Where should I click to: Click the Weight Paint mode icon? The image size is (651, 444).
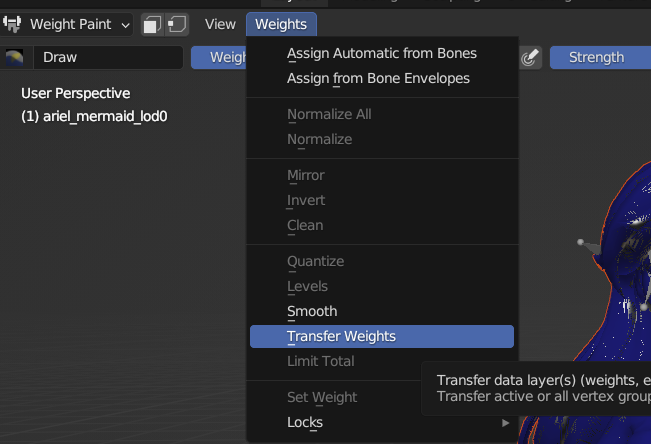pos(12,24)
